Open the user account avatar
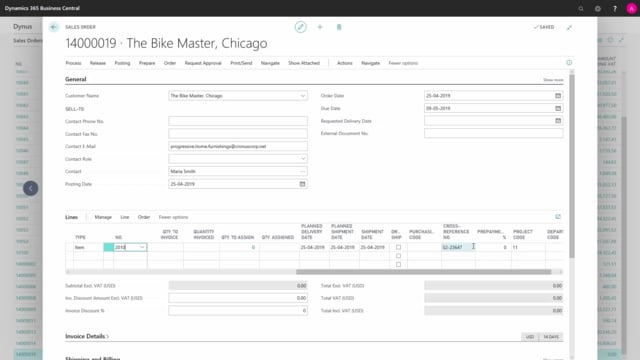 (631, 8)
